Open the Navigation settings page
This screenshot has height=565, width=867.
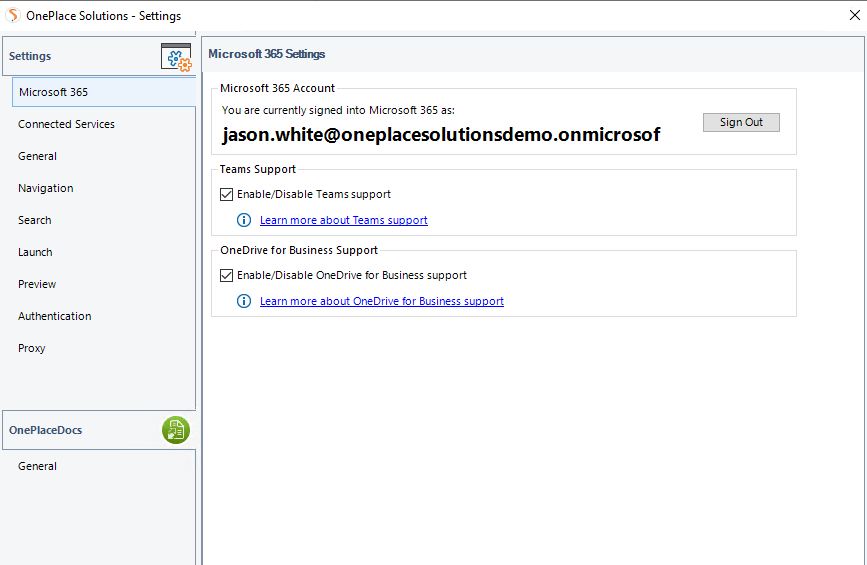pos(45,188)
